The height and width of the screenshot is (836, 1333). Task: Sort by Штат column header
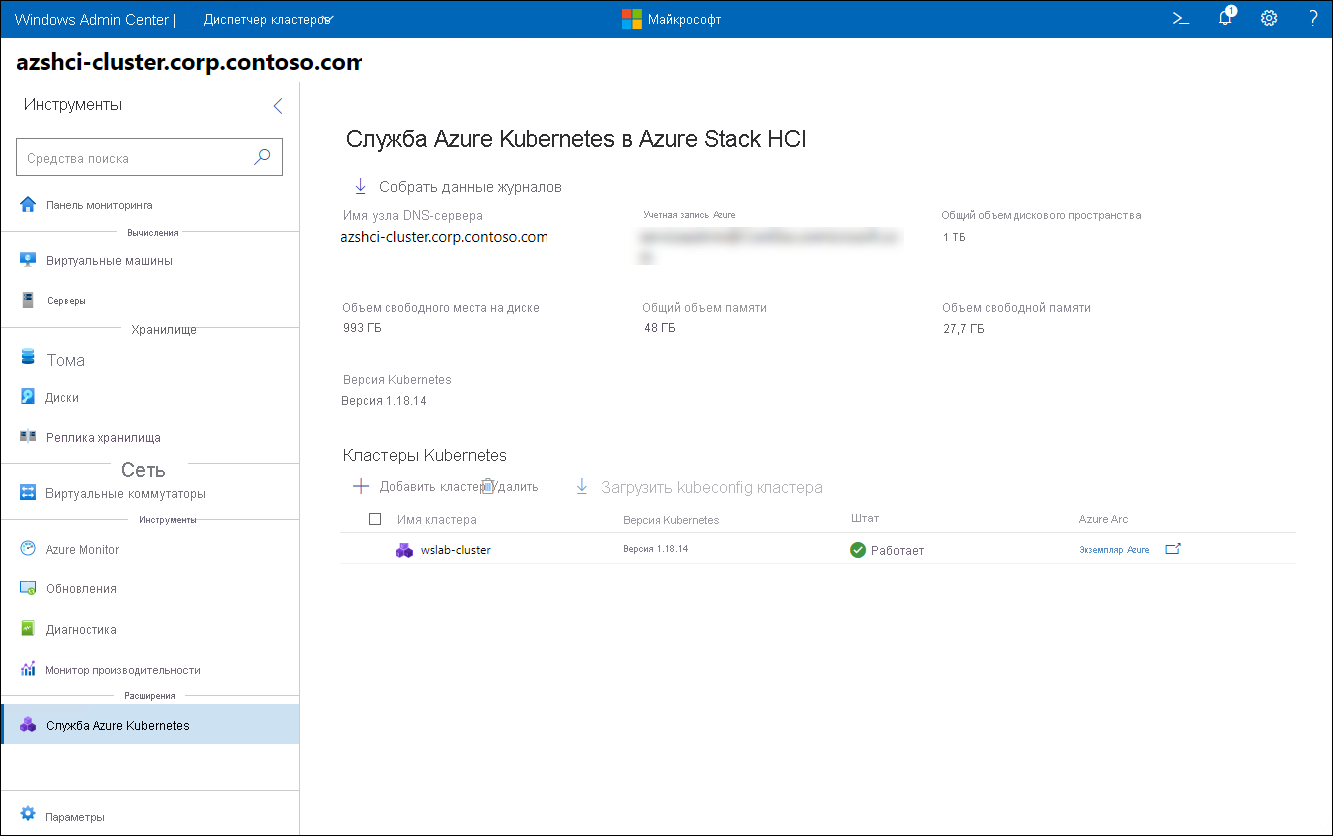(865, 519)
